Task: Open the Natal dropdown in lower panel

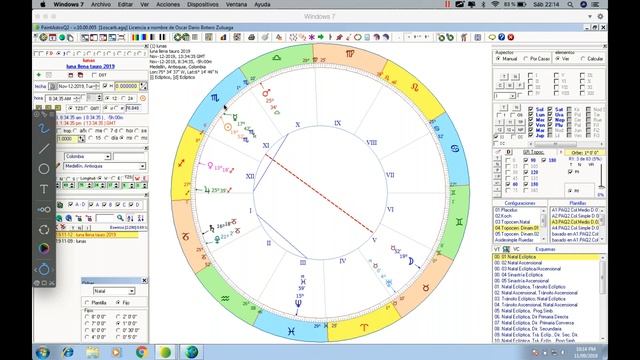Action: 131,291
